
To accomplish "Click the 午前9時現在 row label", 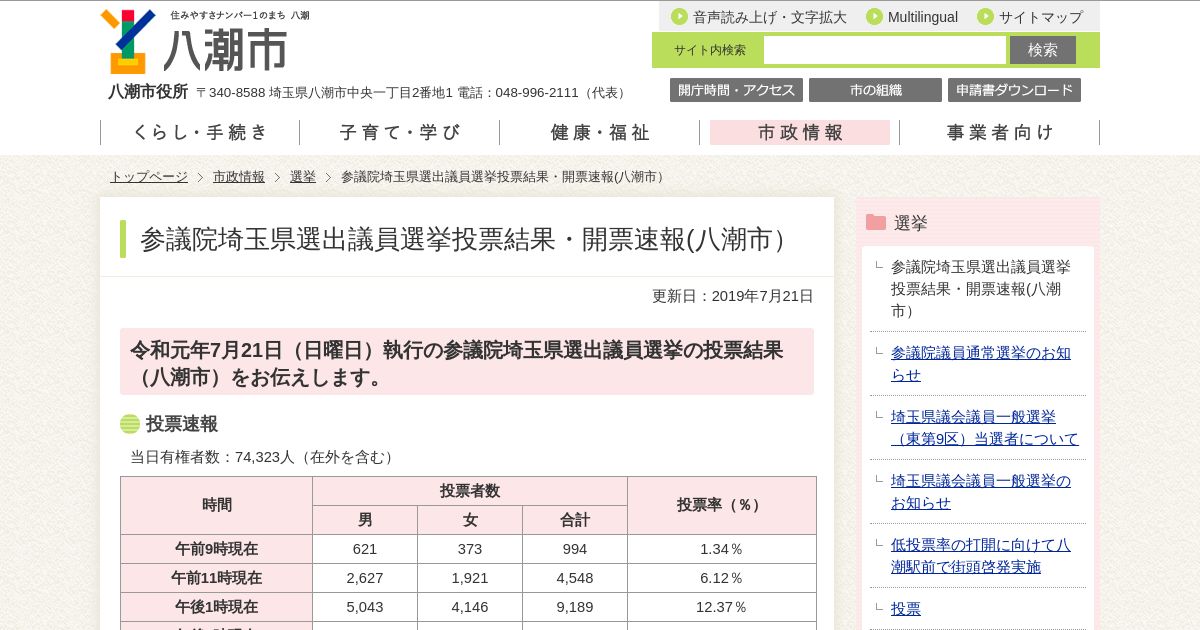I will pos(217,549).
